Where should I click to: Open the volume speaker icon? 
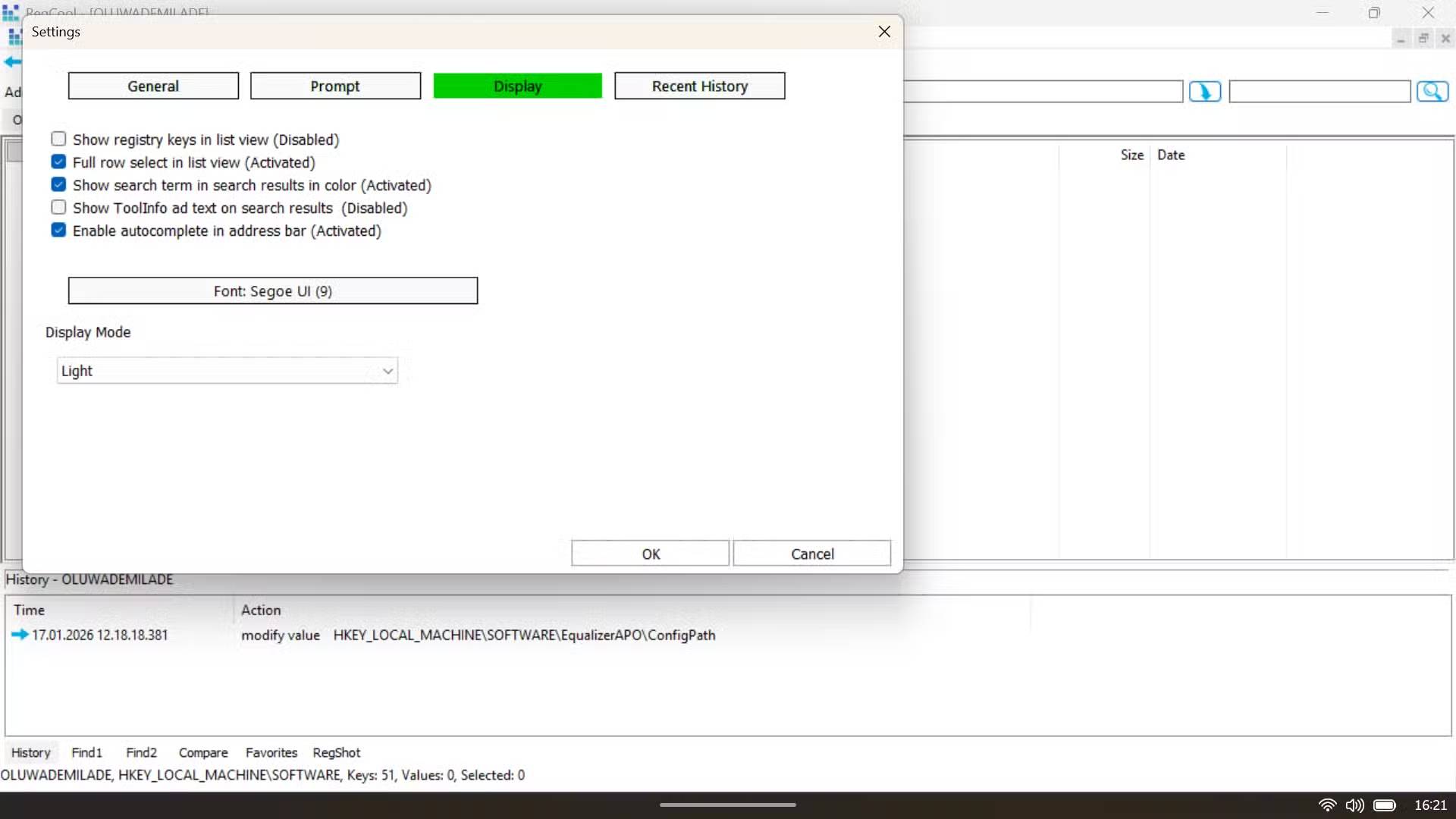pyautogui.click(x=1354, y=805)
